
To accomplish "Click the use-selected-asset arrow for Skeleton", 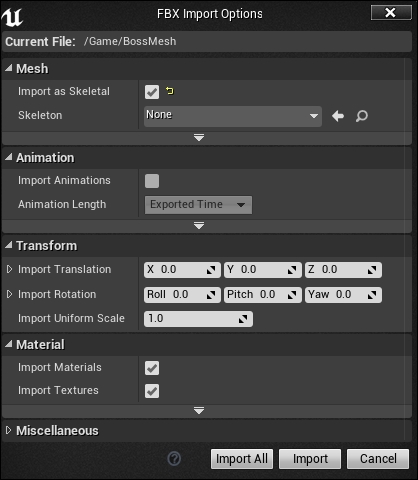I will point(338,116).
